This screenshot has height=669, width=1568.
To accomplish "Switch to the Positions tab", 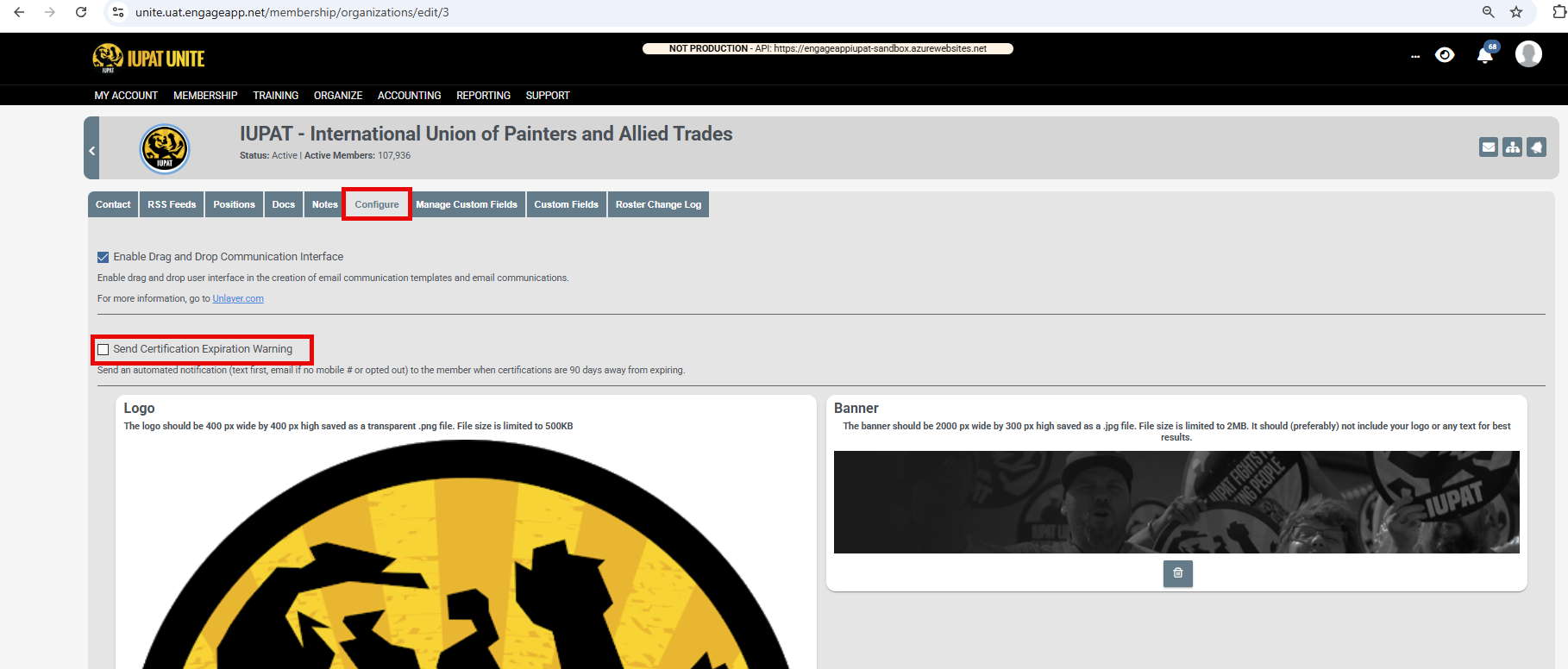I will (234, 204).
